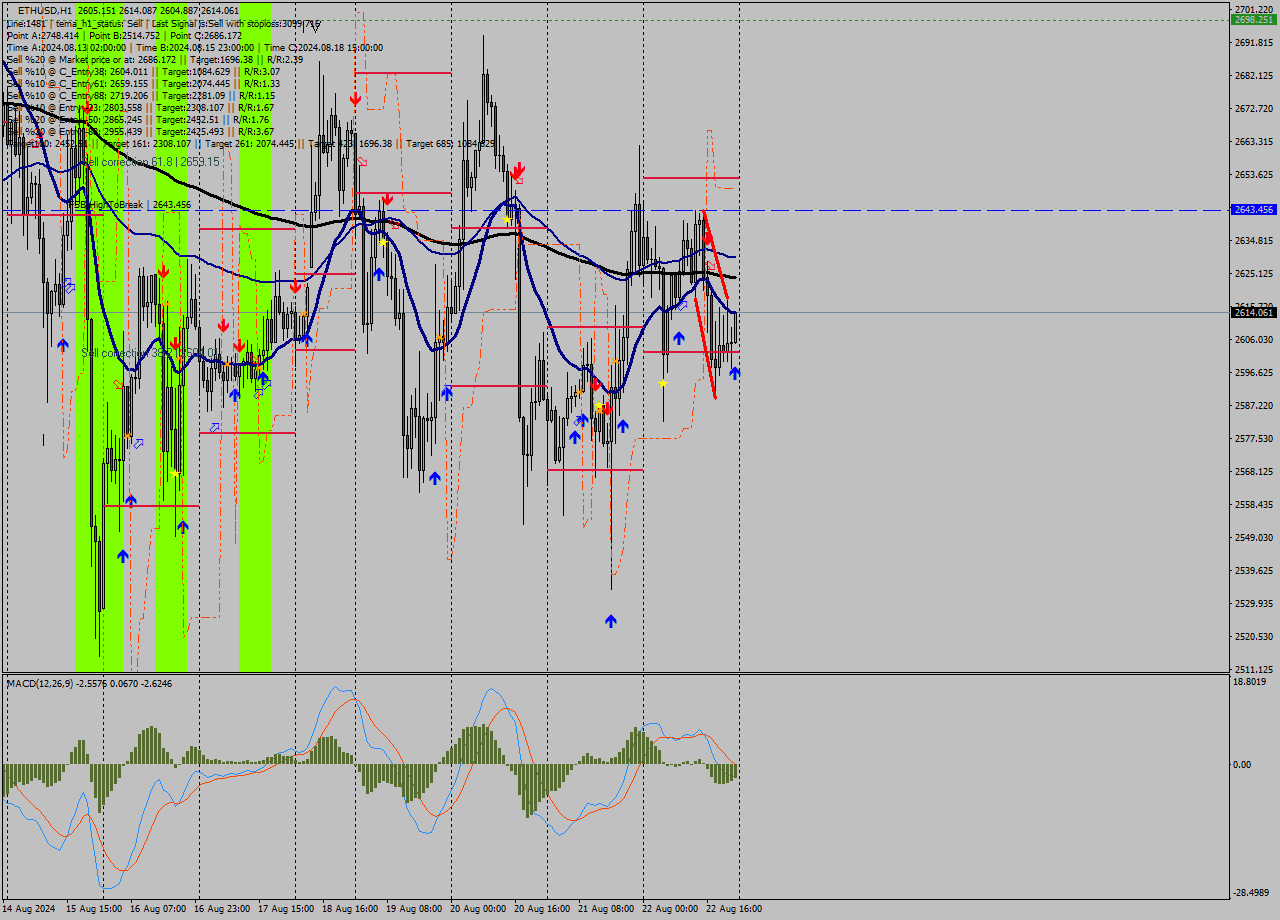Click the 19 Aug 08:00 time label
The width and height of the screenshot is (1280, 920).
[414, 909]
